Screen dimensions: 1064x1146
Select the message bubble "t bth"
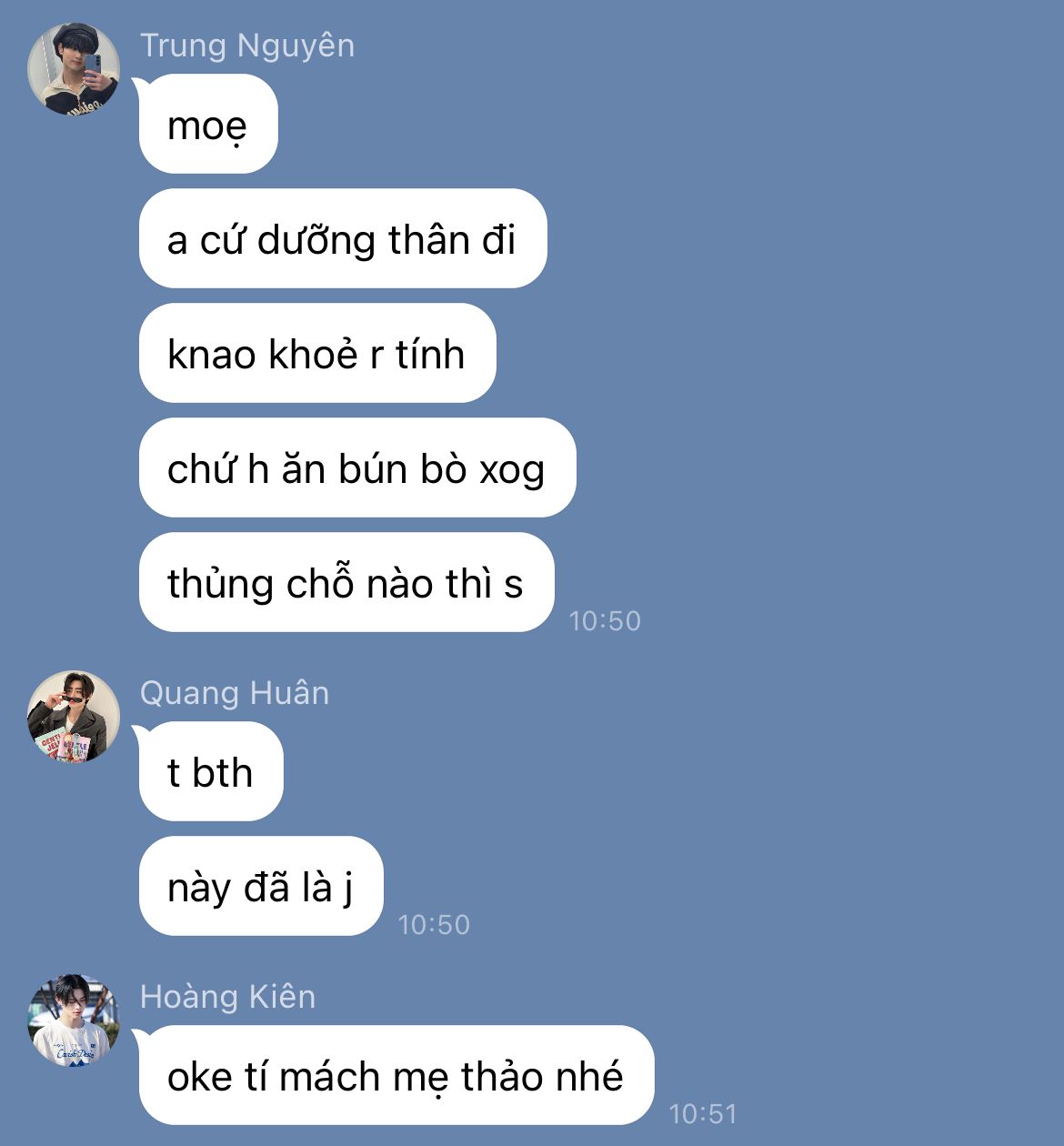tap(211, 772)
